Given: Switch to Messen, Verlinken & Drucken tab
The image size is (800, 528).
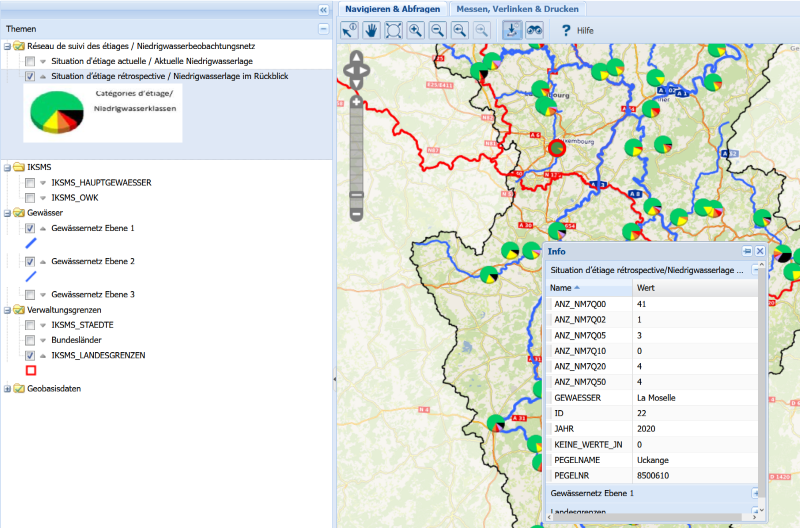Looking at the screenshot, I should [x=517, y=8].
